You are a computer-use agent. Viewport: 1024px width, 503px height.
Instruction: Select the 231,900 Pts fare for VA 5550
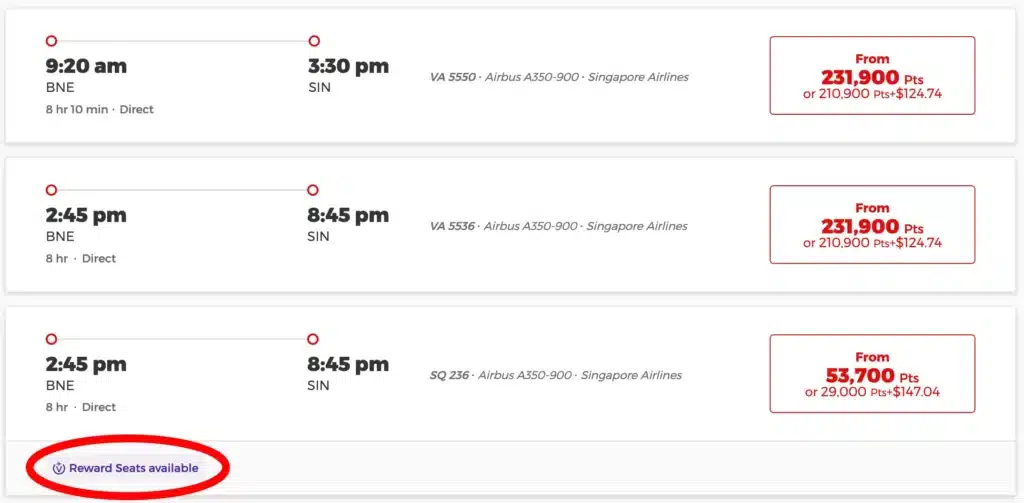[871, 75]
